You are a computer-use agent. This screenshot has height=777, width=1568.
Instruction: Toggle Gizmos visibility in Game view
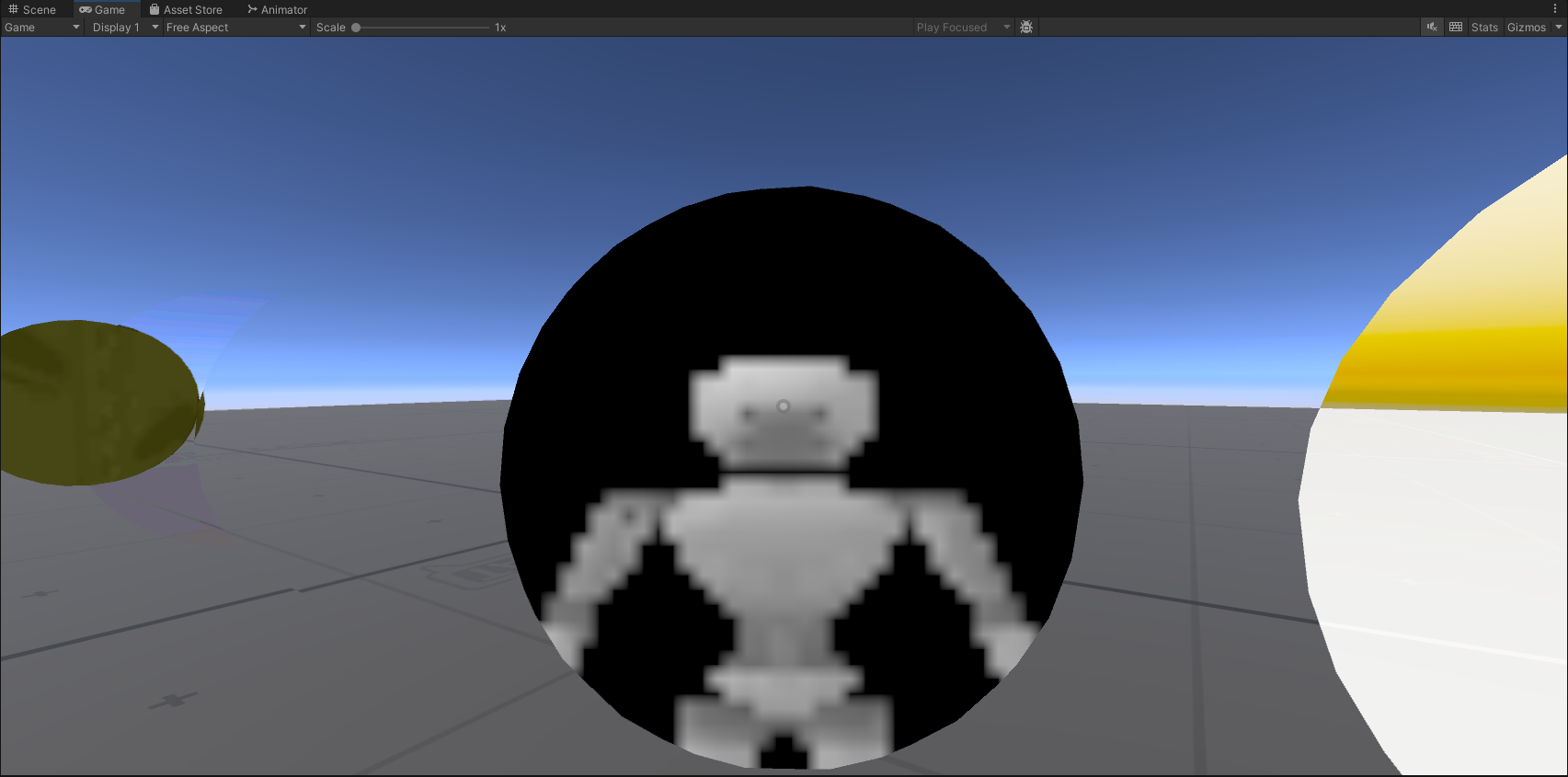[x=1526, y=28]
